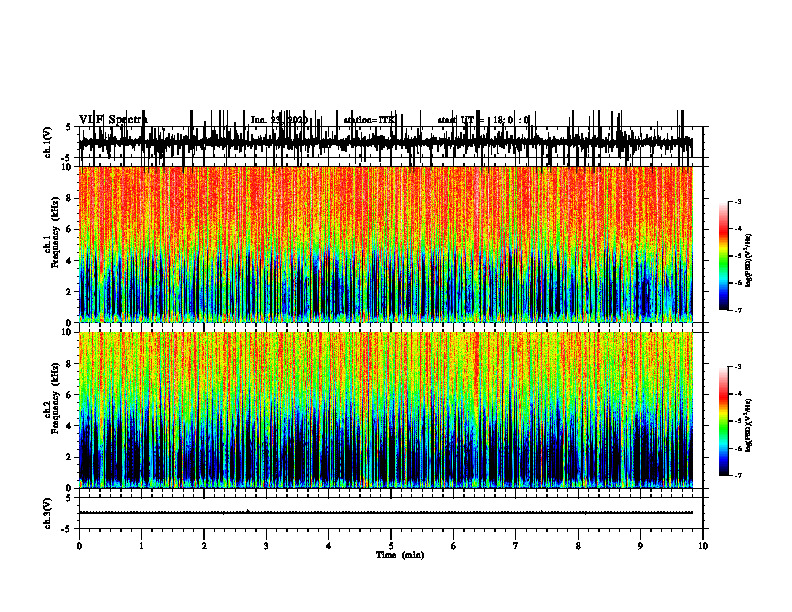The width and height of the screenshot is (792, 612).
Task: Click the '-7' tick on ch.1 color bar
Action: [x=738, y=310]
